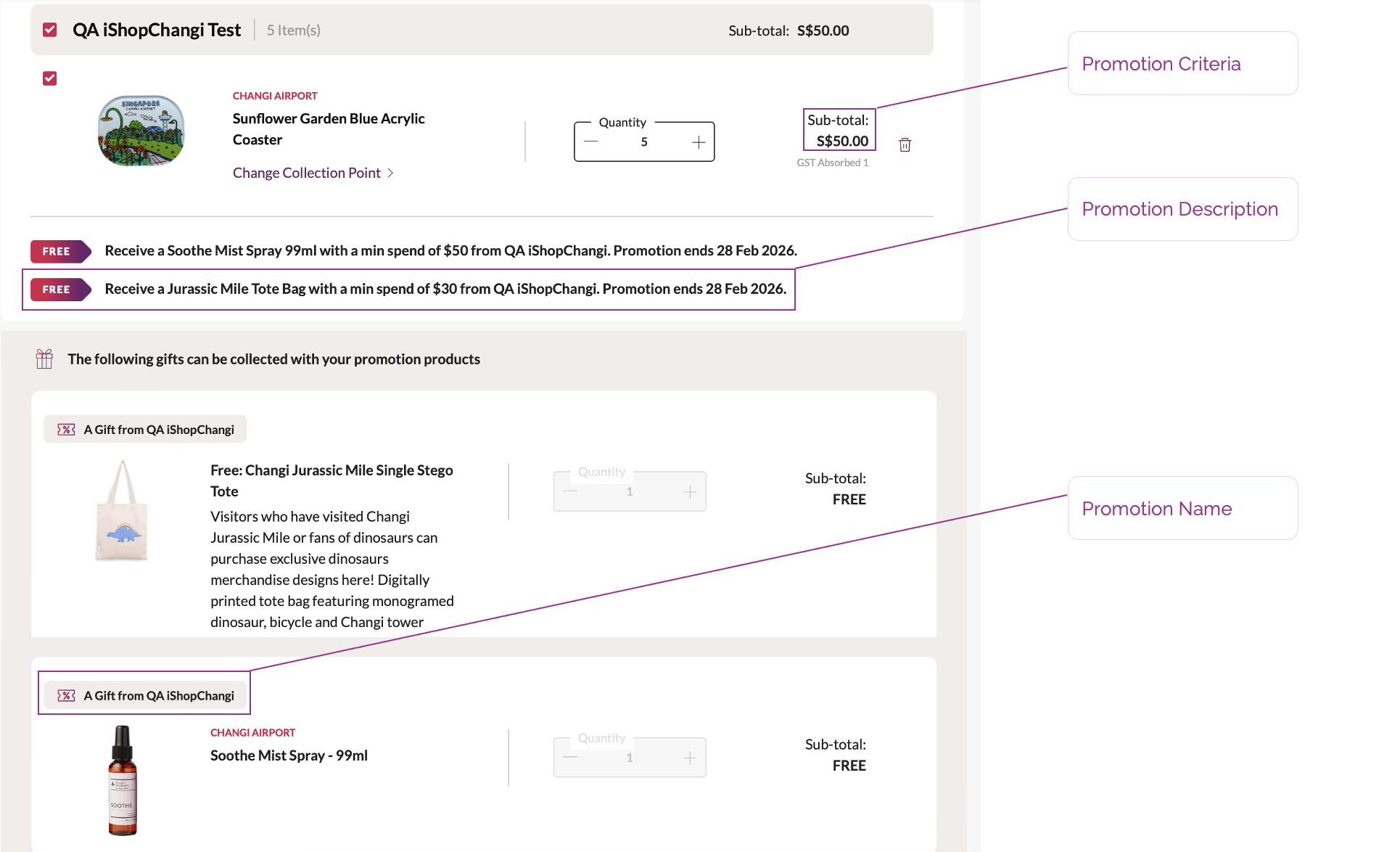Image resolution: width=1400 pixels, height=852 pixels.
Task: Click FREE tag for Soothe Mist promotion
Action: click(58, 251)
